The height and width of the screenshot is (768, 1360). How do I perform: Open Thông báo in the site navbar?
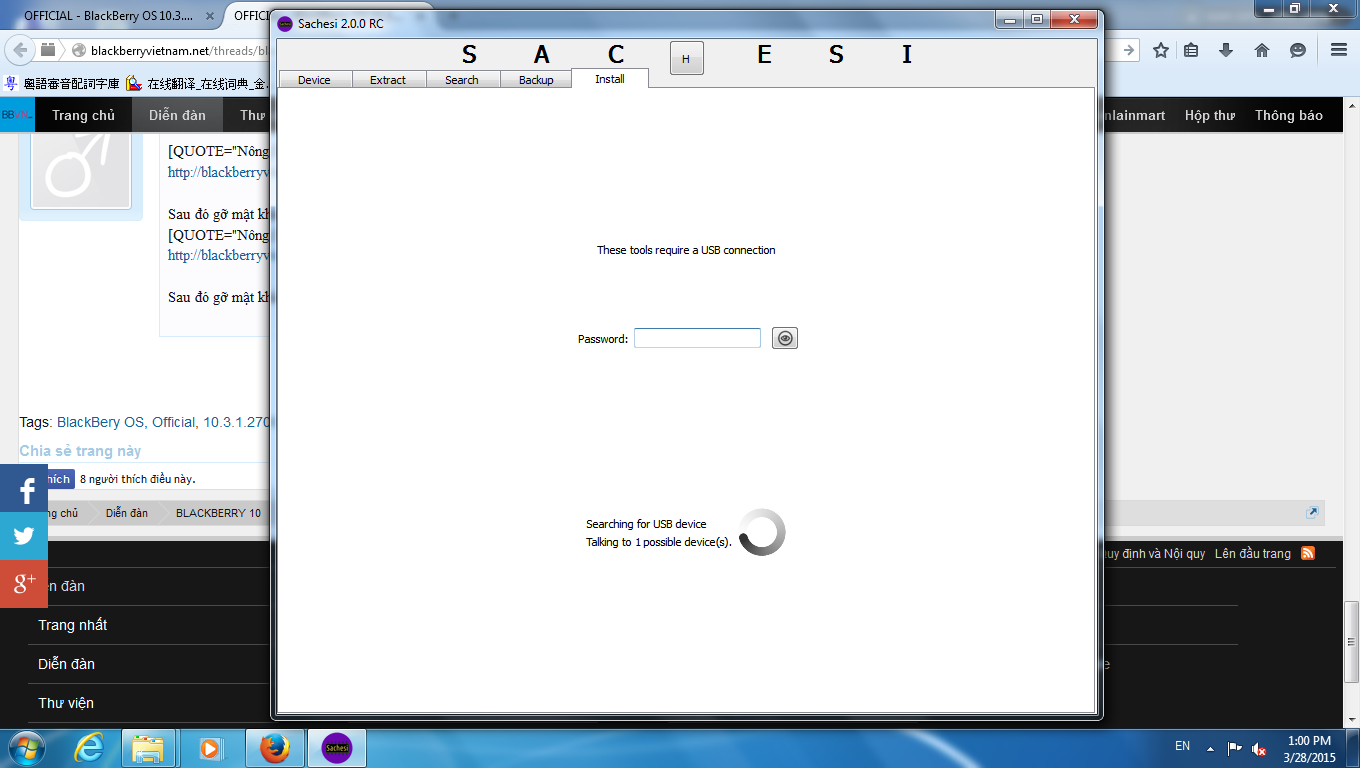click(x=1289, y=115)
